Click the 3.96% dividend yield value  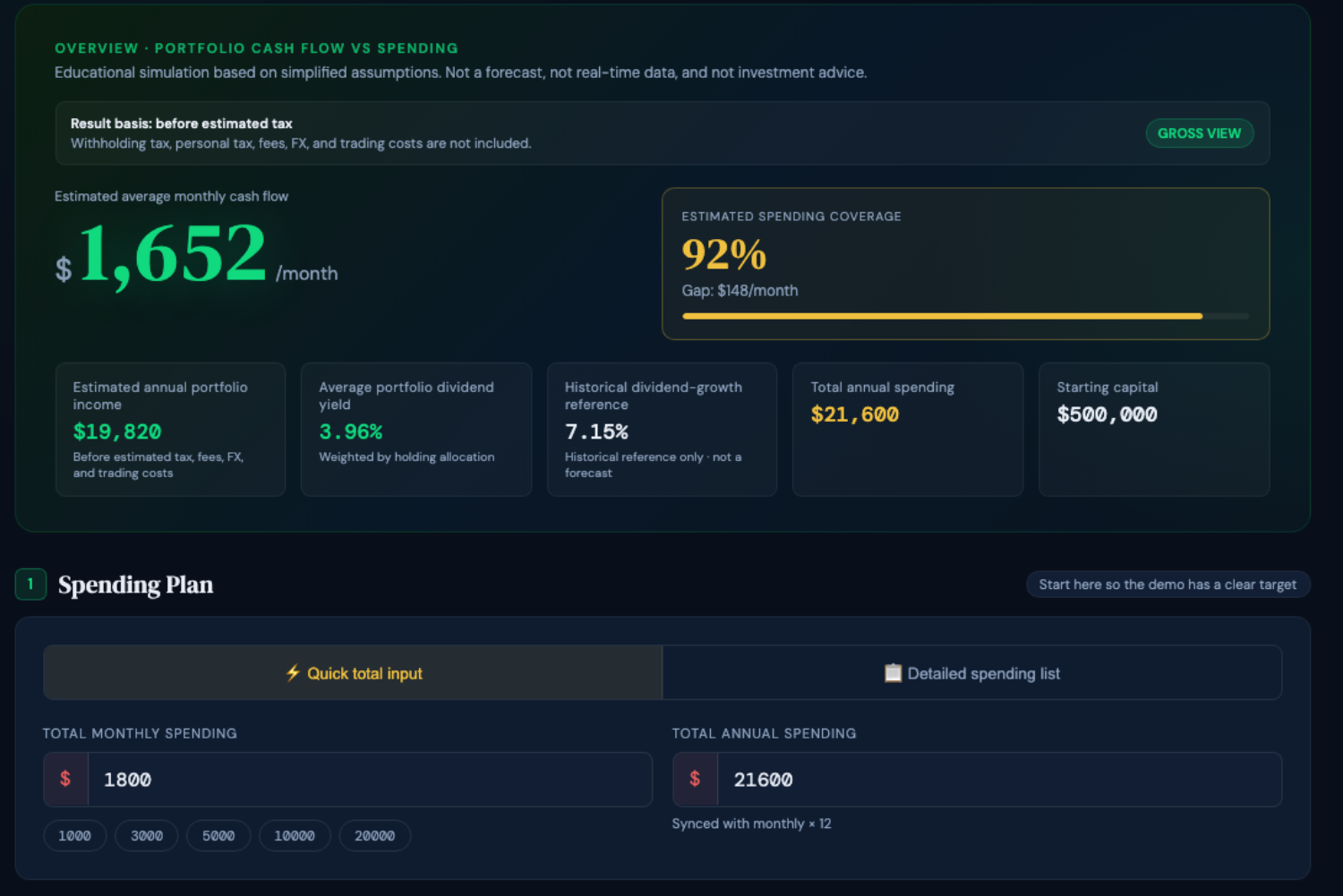coord(351,432)
